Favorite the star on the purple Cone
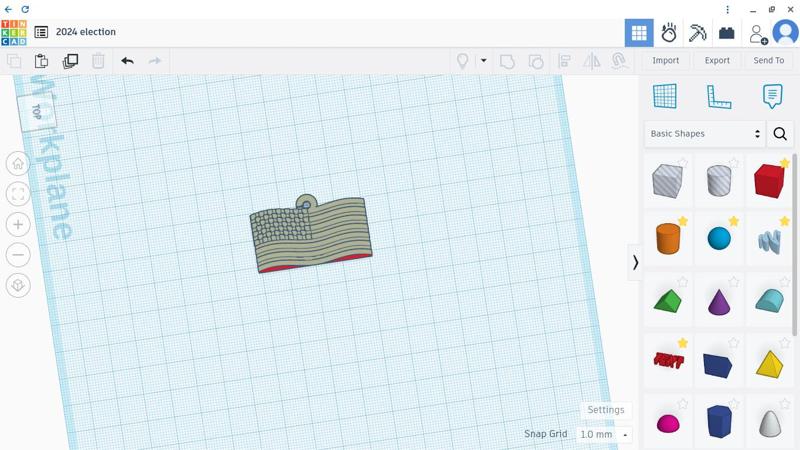Screen dimensions: 800x450 734,282
